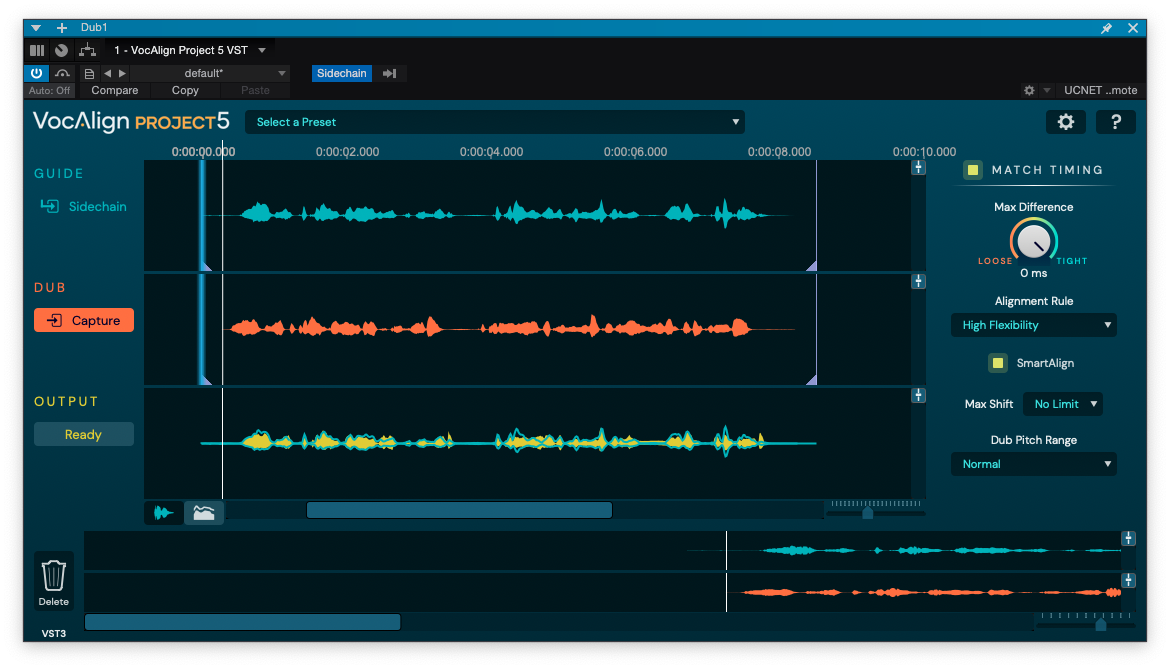Toggle the blue Sidechain button
Image resolution: width=1170 pixels, height=669 pixels.
(x=342, y=73)
